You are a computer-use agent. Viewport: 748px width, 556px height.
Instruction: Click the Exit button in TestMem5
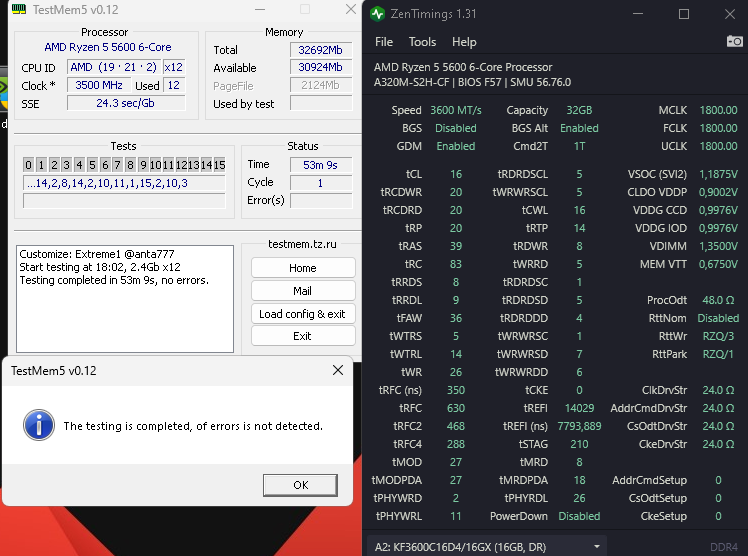(x=303, y=336)
